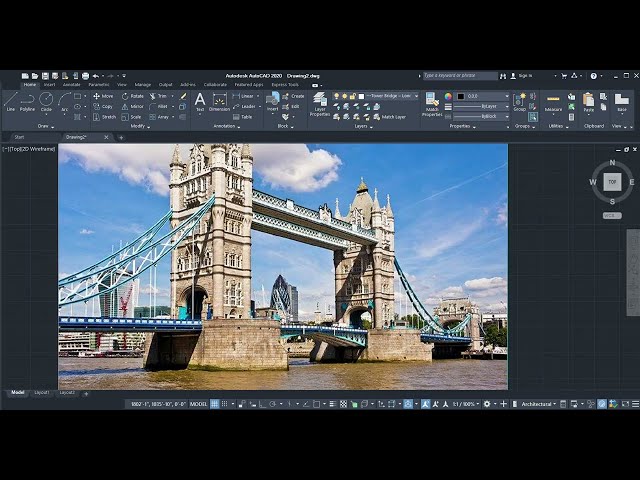Click the black object color swatch

click(x=461, y=96)
